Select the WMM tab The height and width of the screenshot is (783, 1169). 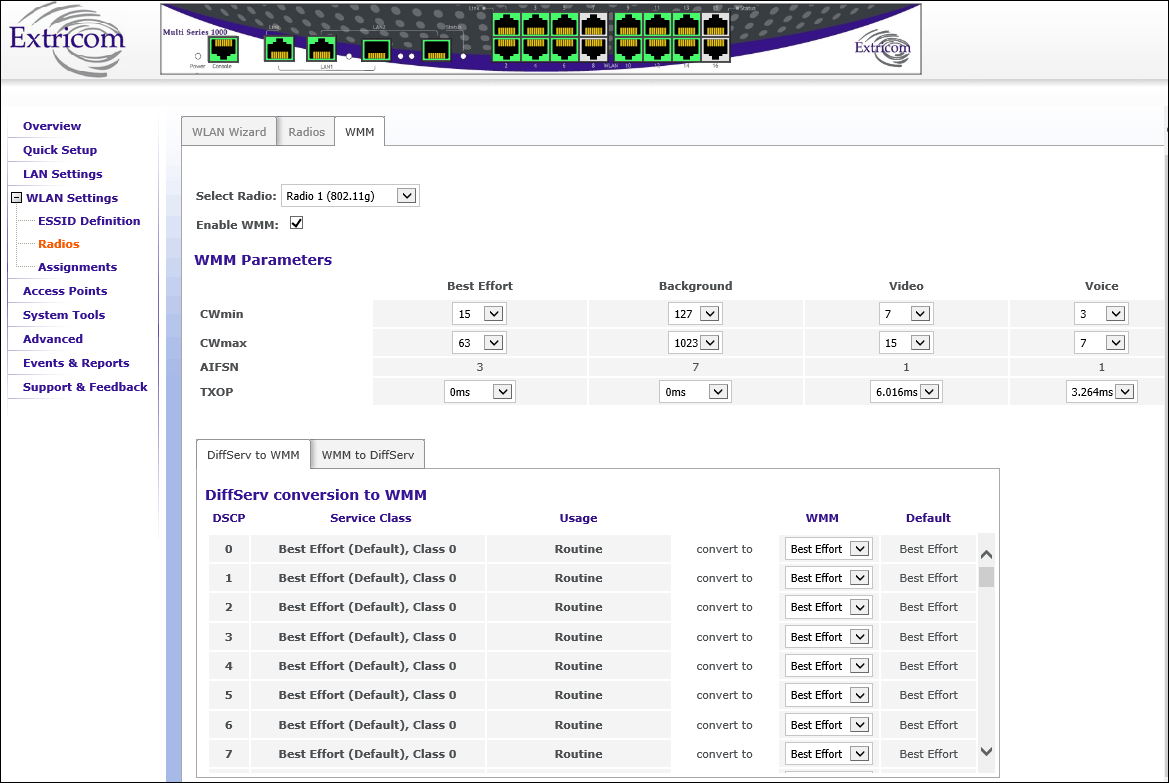click(359, 131)
